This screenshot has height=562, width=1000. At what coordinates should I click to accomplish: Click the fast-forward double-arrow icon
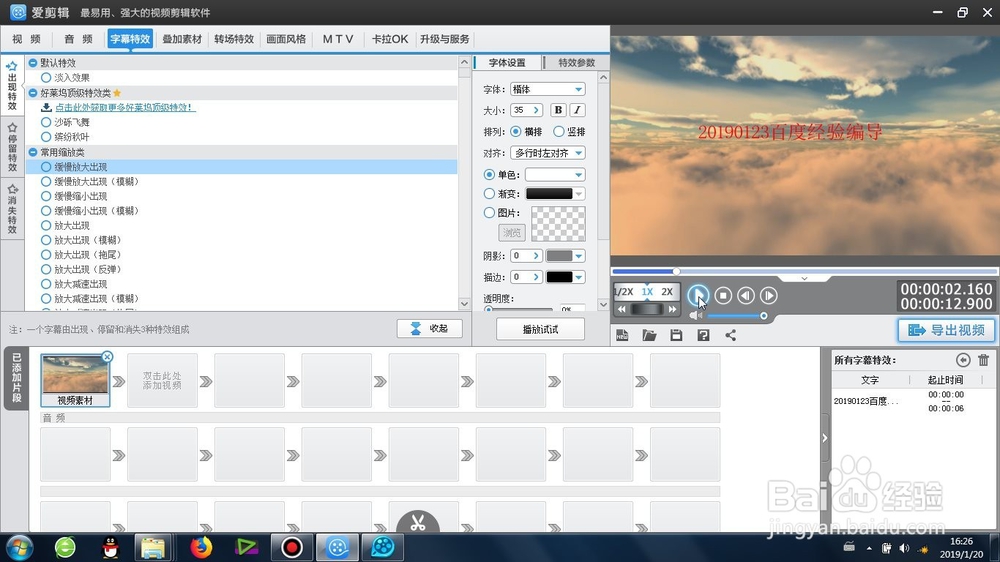[672, 309]
